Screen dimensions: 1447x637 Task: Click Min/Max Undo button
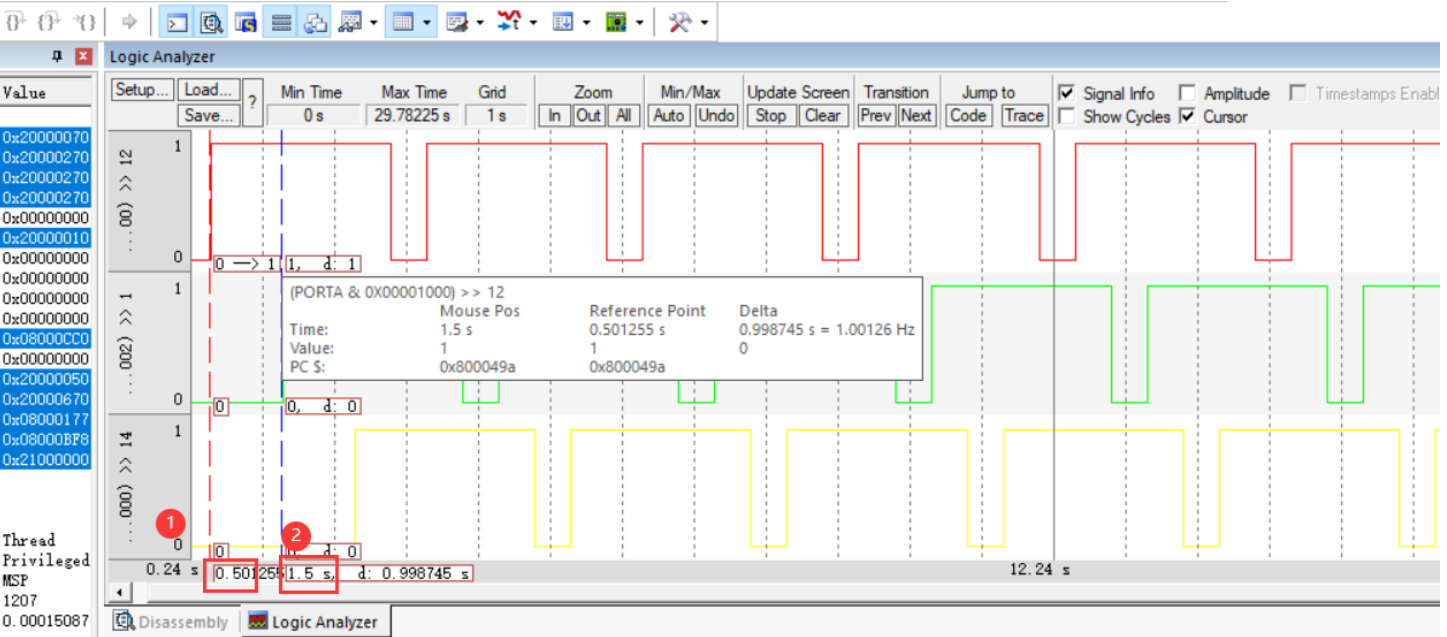pyautogui.click(x=716, y=115)
